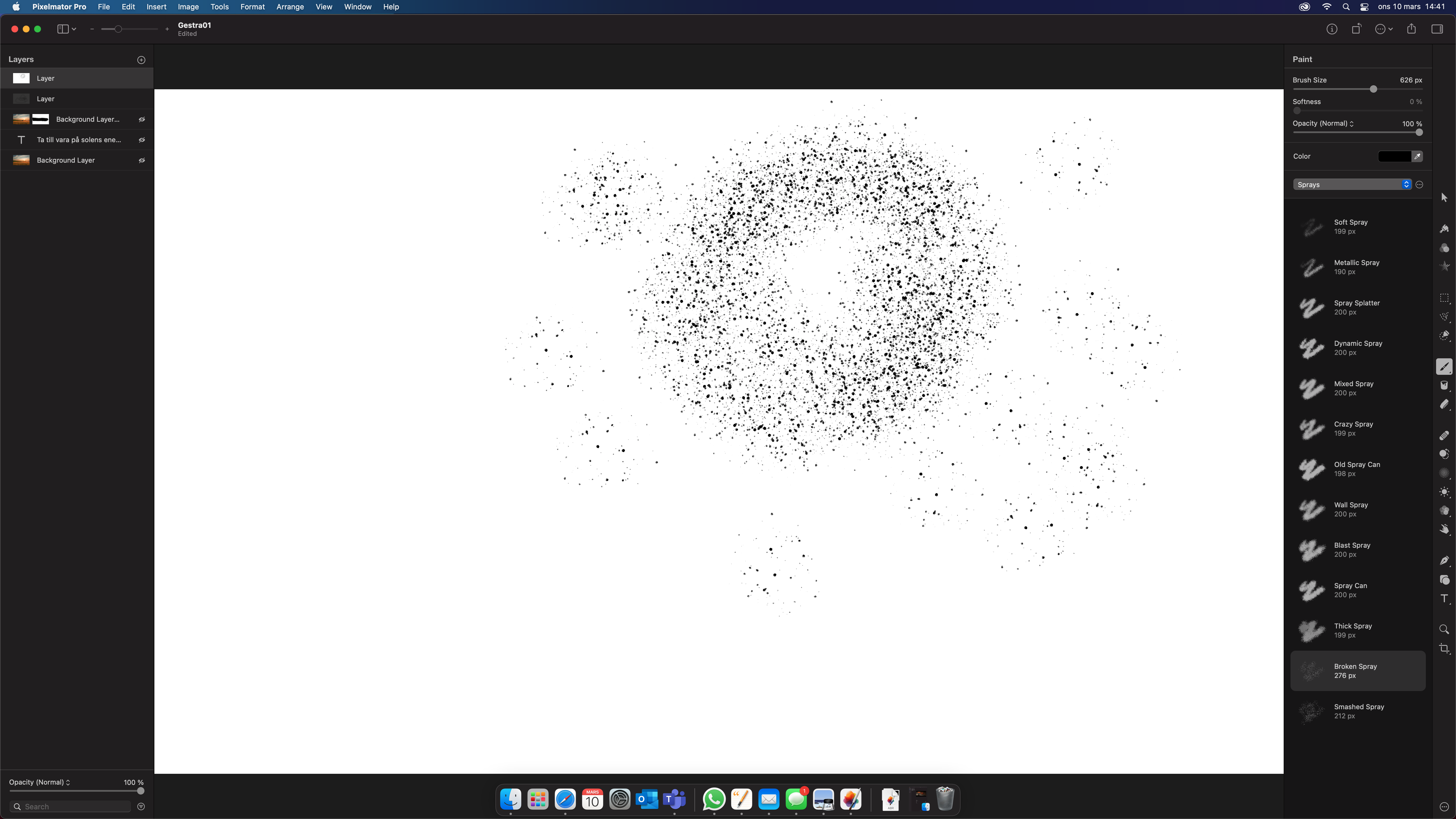Viewport: 1456px width, 819px height.
Task: Toggle visibility of Background Layer strip
Action: coord(142,160)
